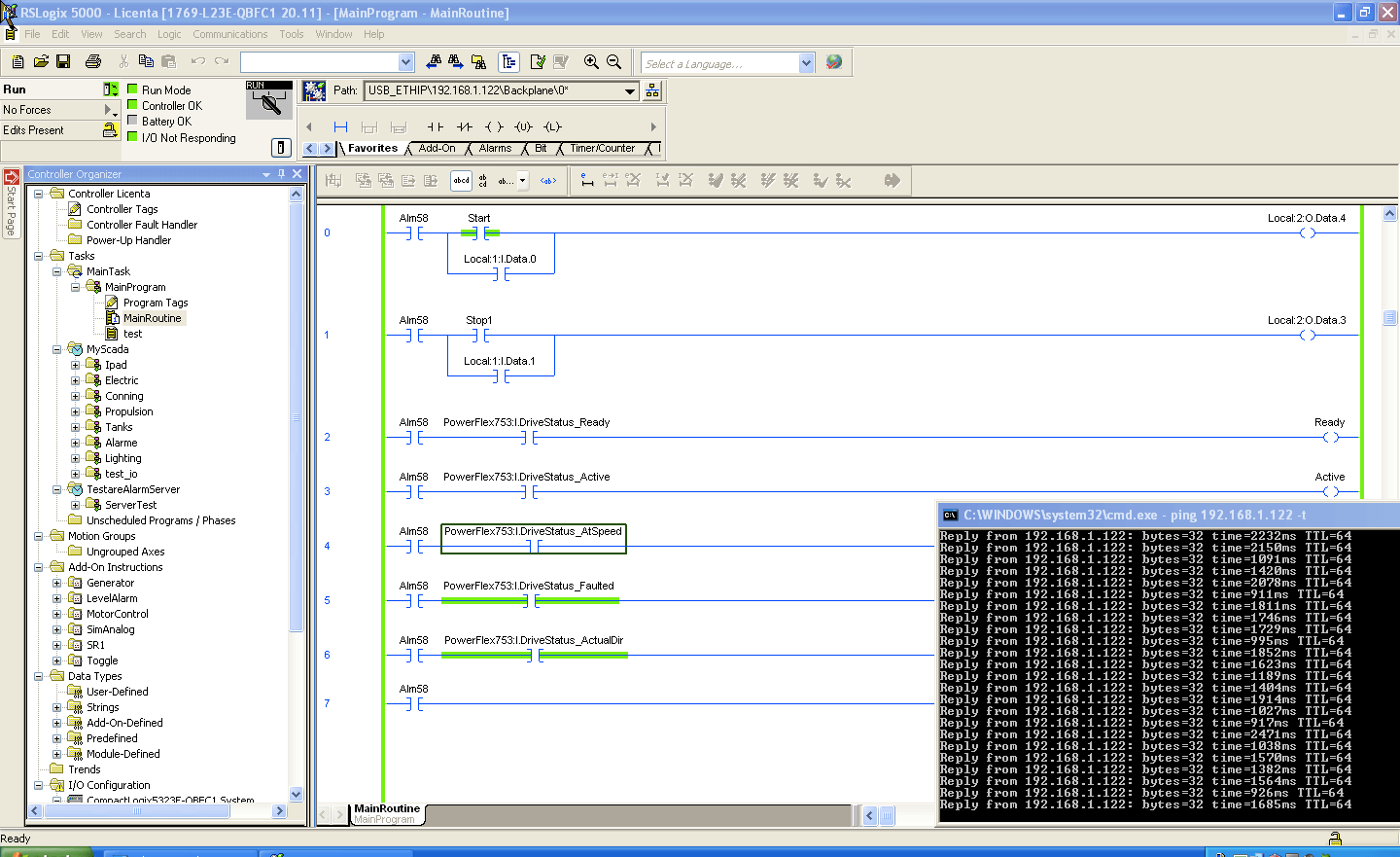This screenshot has width=1400, height=857.
Task: Click the Open folder icon
Action: 41,61
